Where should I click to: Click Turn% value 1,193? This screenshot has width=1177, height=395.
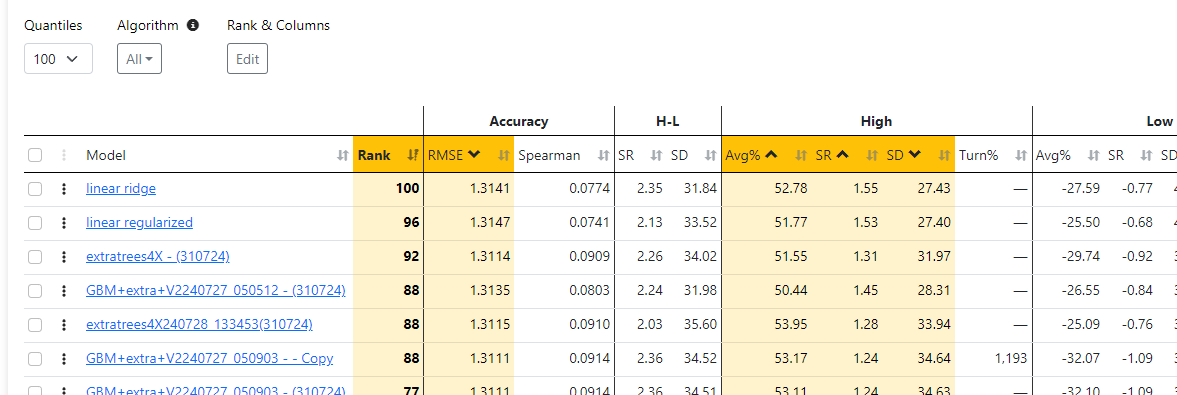click(1011, 359)
